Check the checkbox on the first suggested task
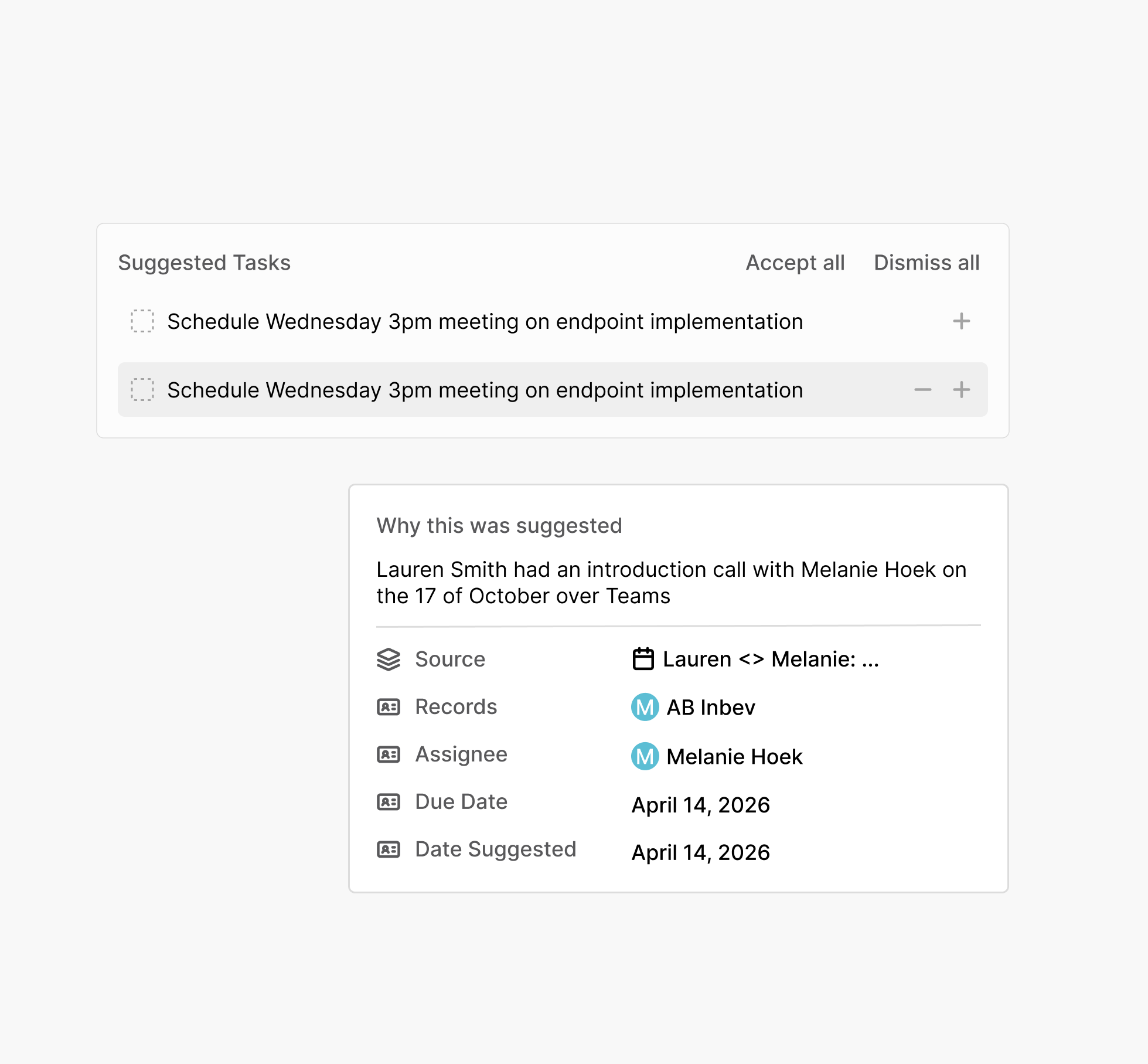This screenshot has height=1064, width=1148. click(142, 321)
